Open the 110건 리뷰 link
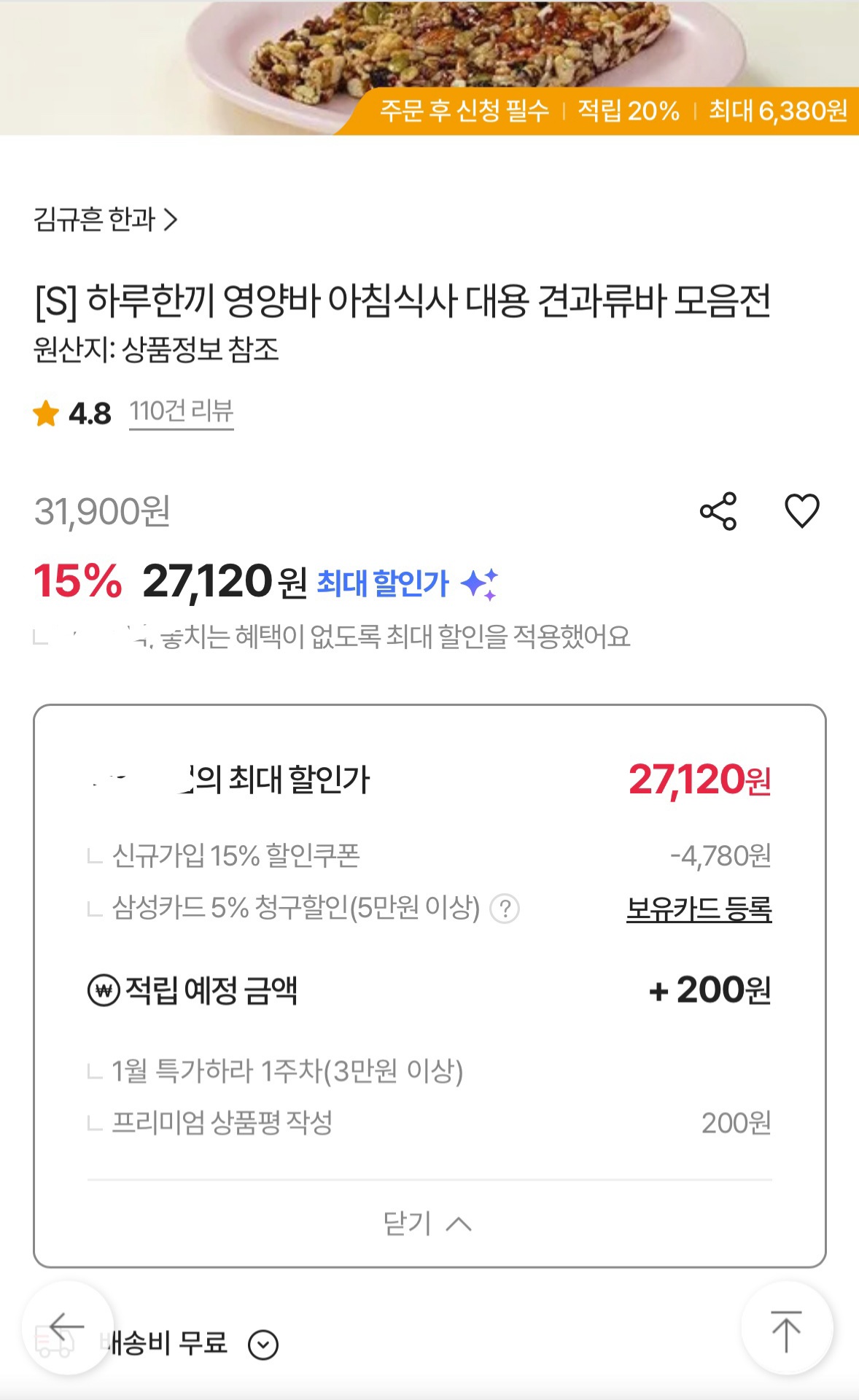The image size is (859, 1400). [x=181, y=412]
